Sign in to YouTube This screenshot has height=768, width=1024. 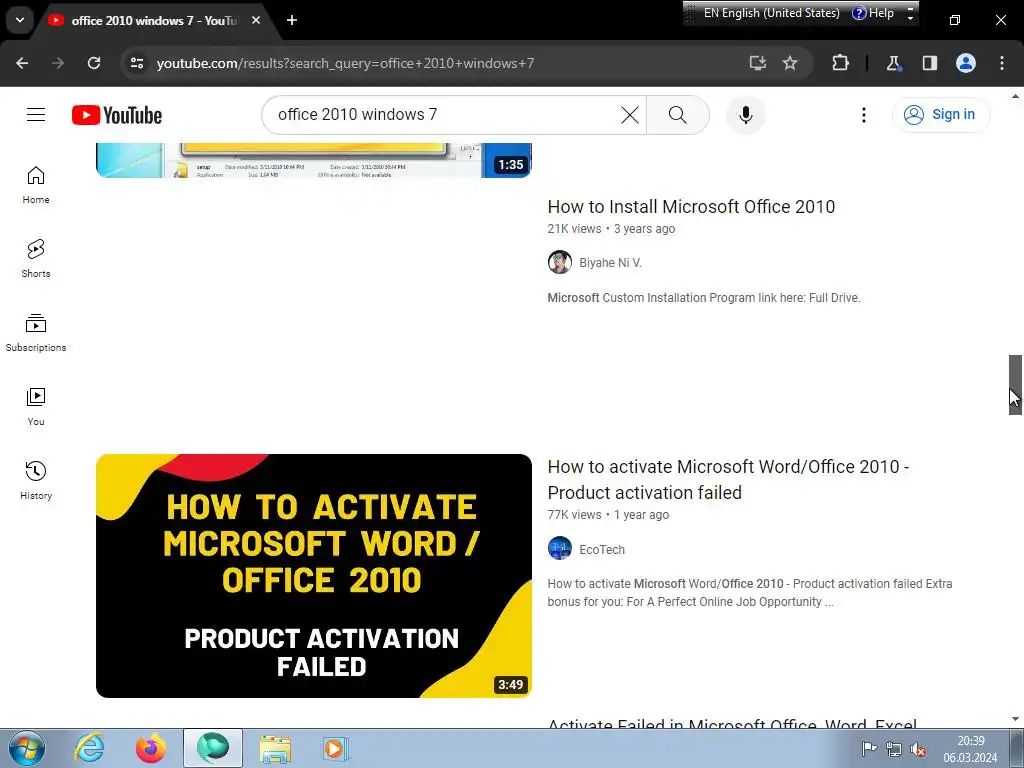[941, 115]
